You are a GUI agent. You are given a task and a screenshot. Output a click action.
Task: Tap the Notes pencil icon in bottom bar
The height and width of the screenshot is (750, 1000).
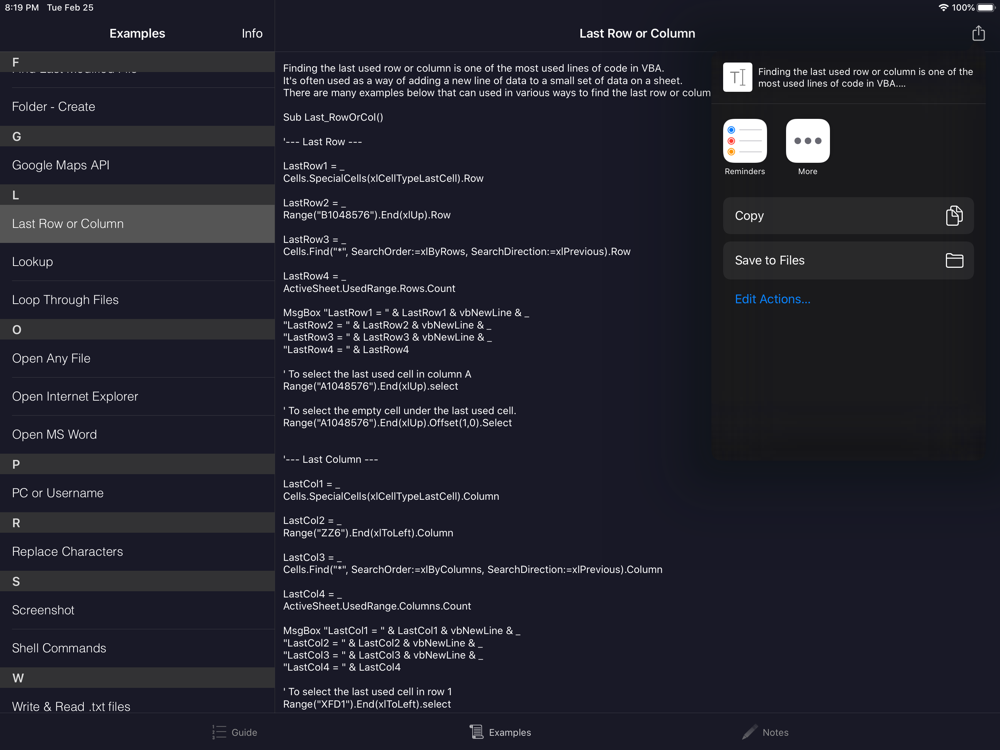tap(750, 732)
